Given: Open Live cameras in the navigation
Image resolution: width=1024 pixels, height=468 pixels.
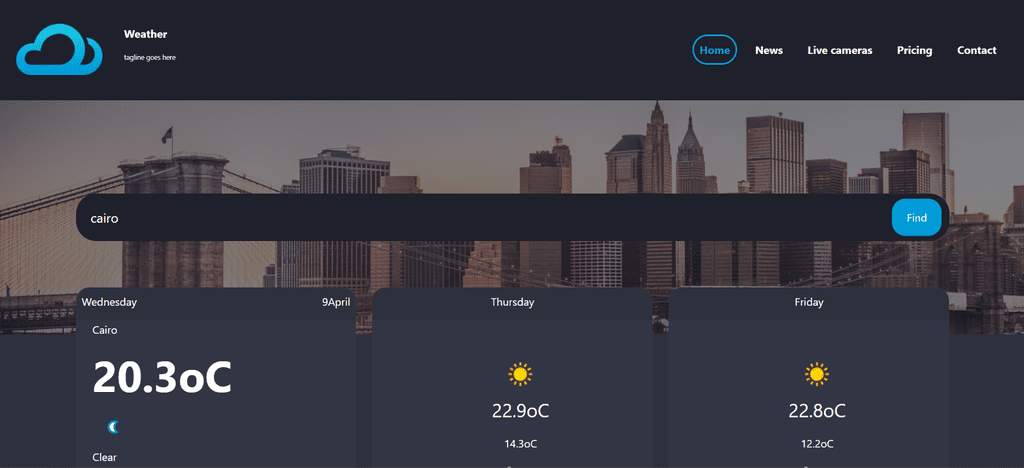Looking at the screenshot, I should [x=840, y=50].
